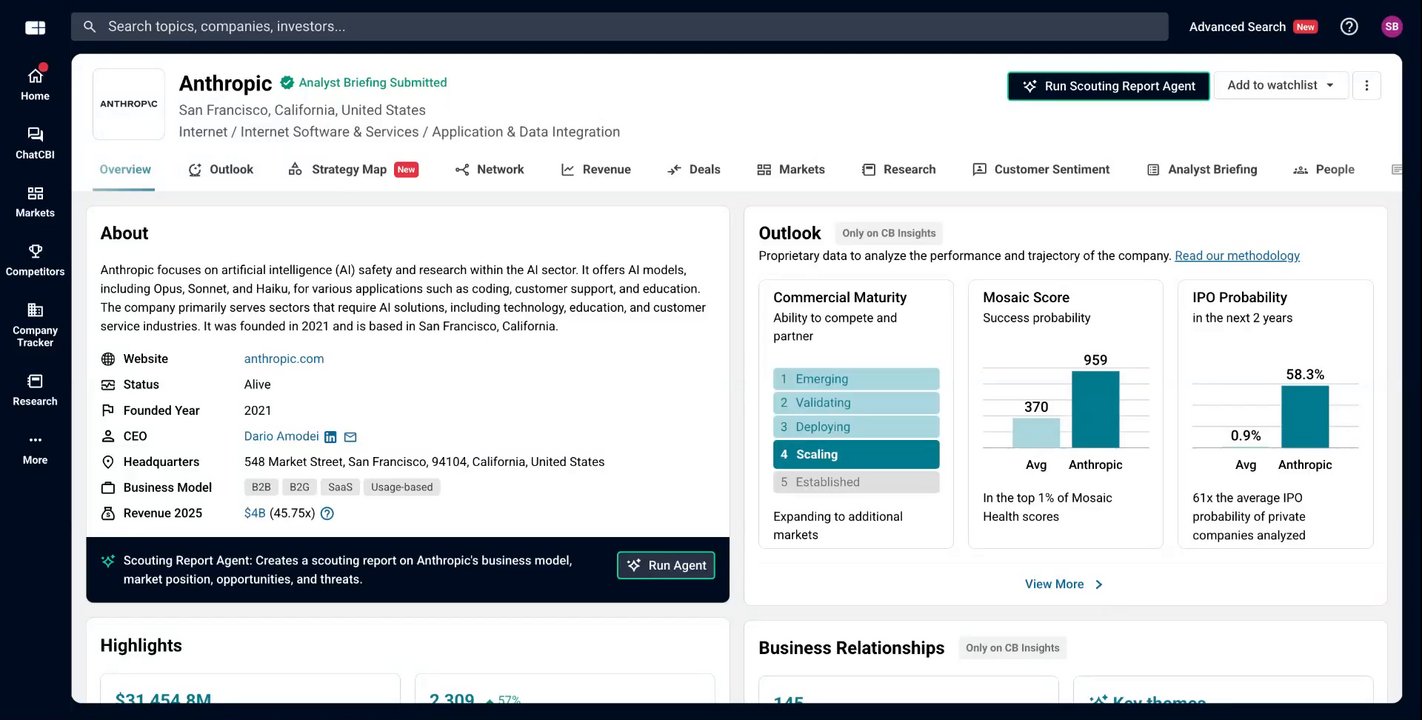Open the Research tab

click(899, 170)
